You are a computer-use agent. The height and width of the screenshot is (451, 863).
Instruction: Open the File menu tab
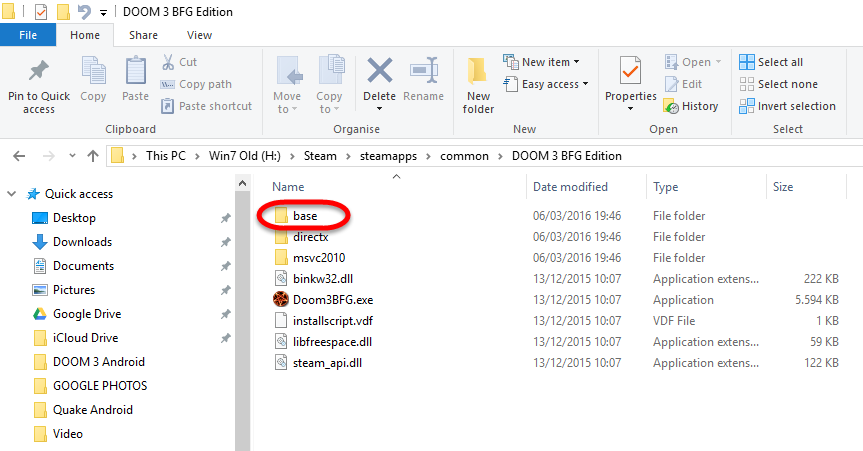tap(28, 35)
